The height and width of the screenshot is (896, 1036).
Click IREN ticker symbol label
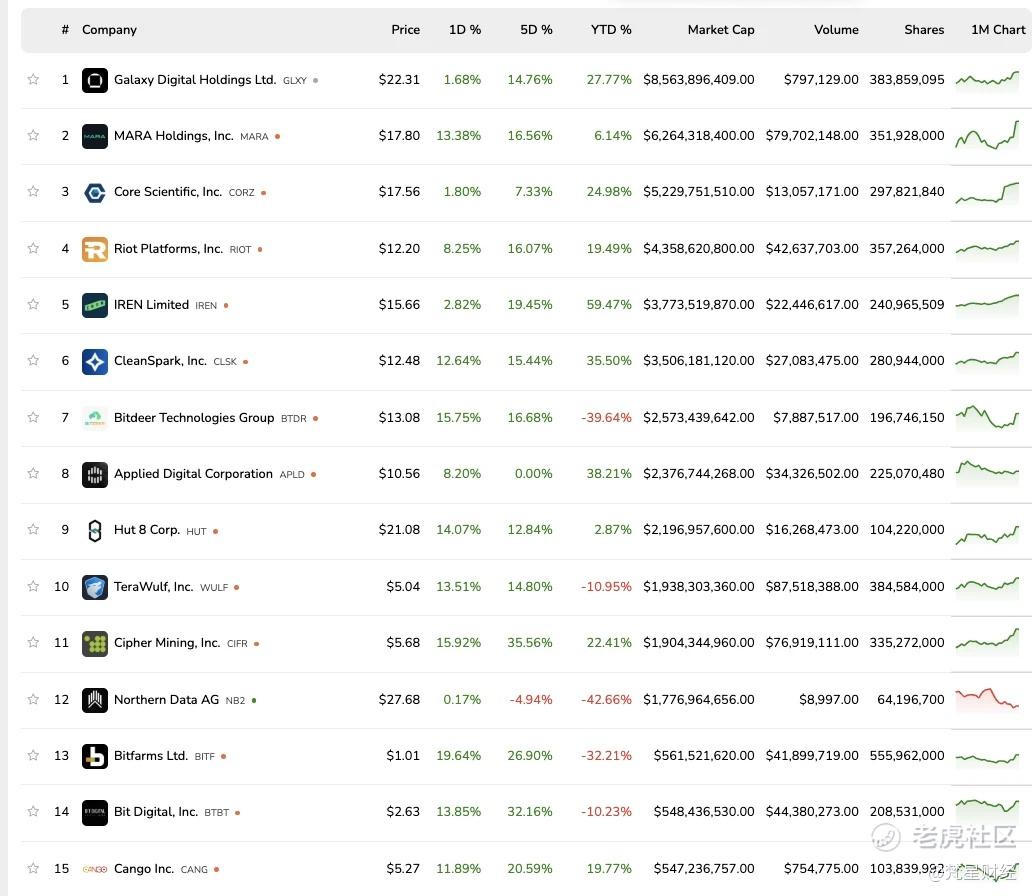coord(205,306)
